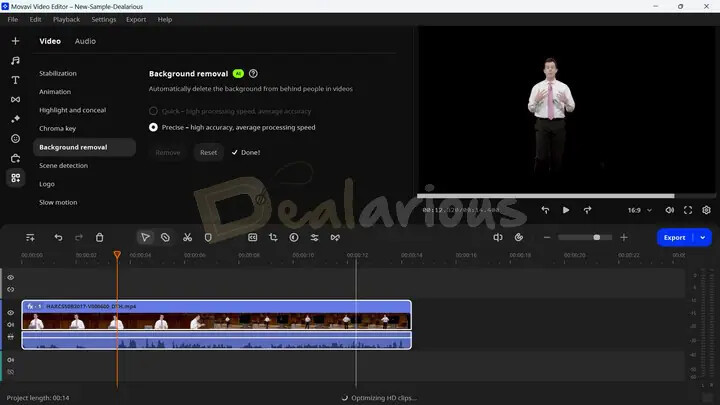Click the blue Export button
Viewport: 720px width, 405px height.
[675, 237]
